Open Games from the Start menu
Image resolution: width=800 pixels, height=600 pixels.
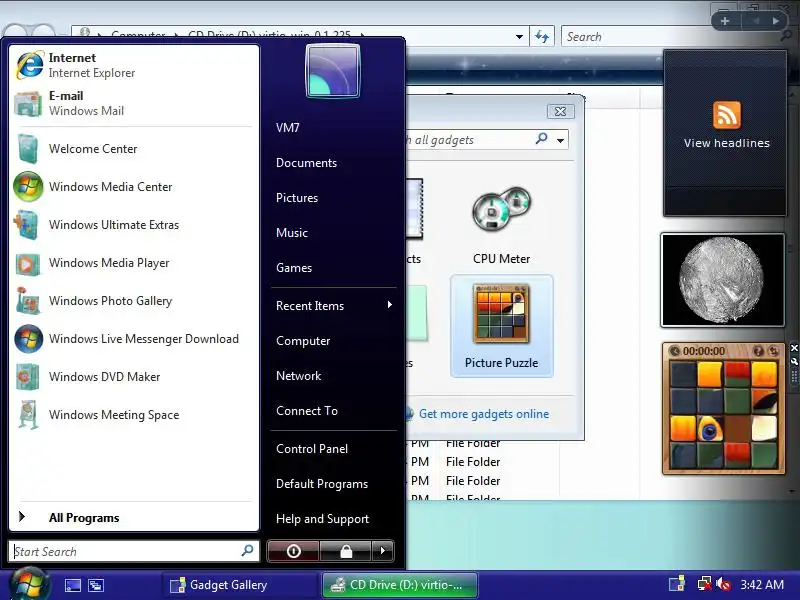294,268
